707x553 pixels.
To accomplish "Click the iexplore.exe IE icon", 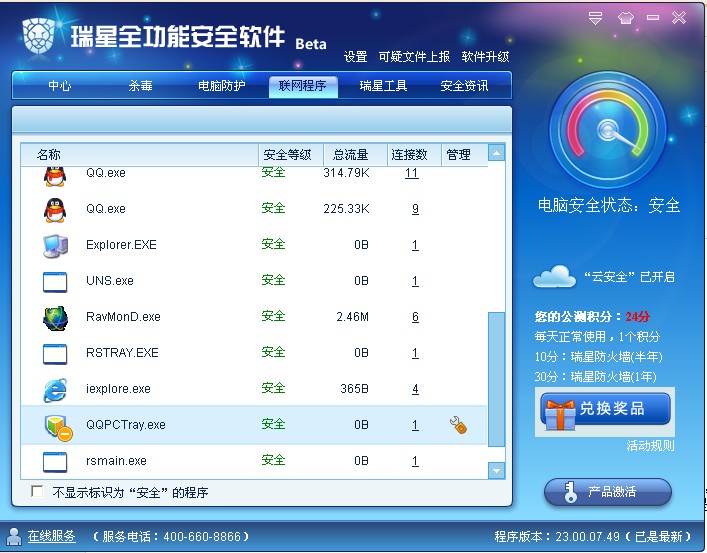I will pos(55,390).
